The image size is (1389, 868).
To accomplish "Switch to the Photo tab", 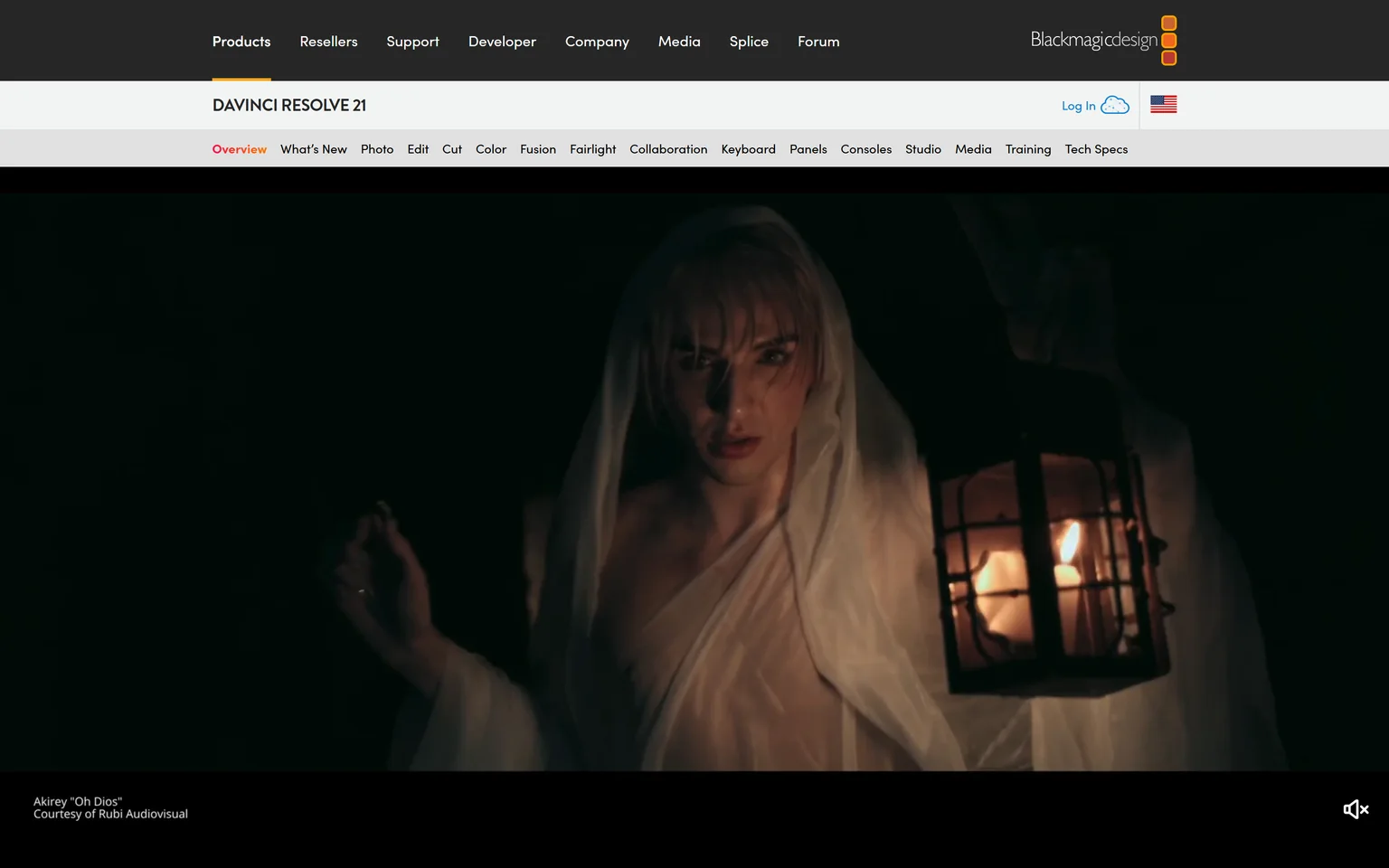I will pos(377,149).
